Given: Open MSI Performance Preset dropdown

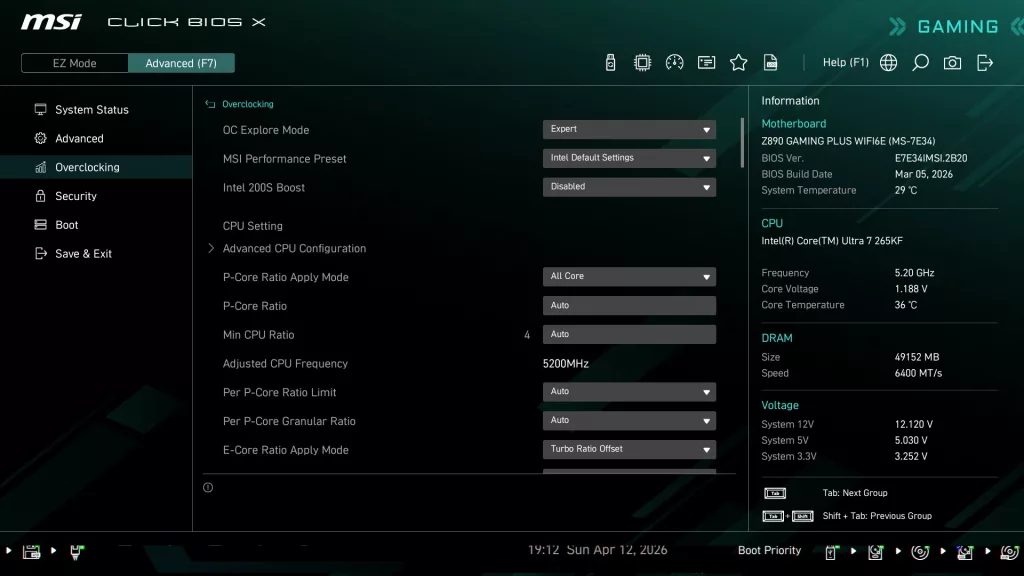Looking at the screenshot, I should tap(629, 158).
